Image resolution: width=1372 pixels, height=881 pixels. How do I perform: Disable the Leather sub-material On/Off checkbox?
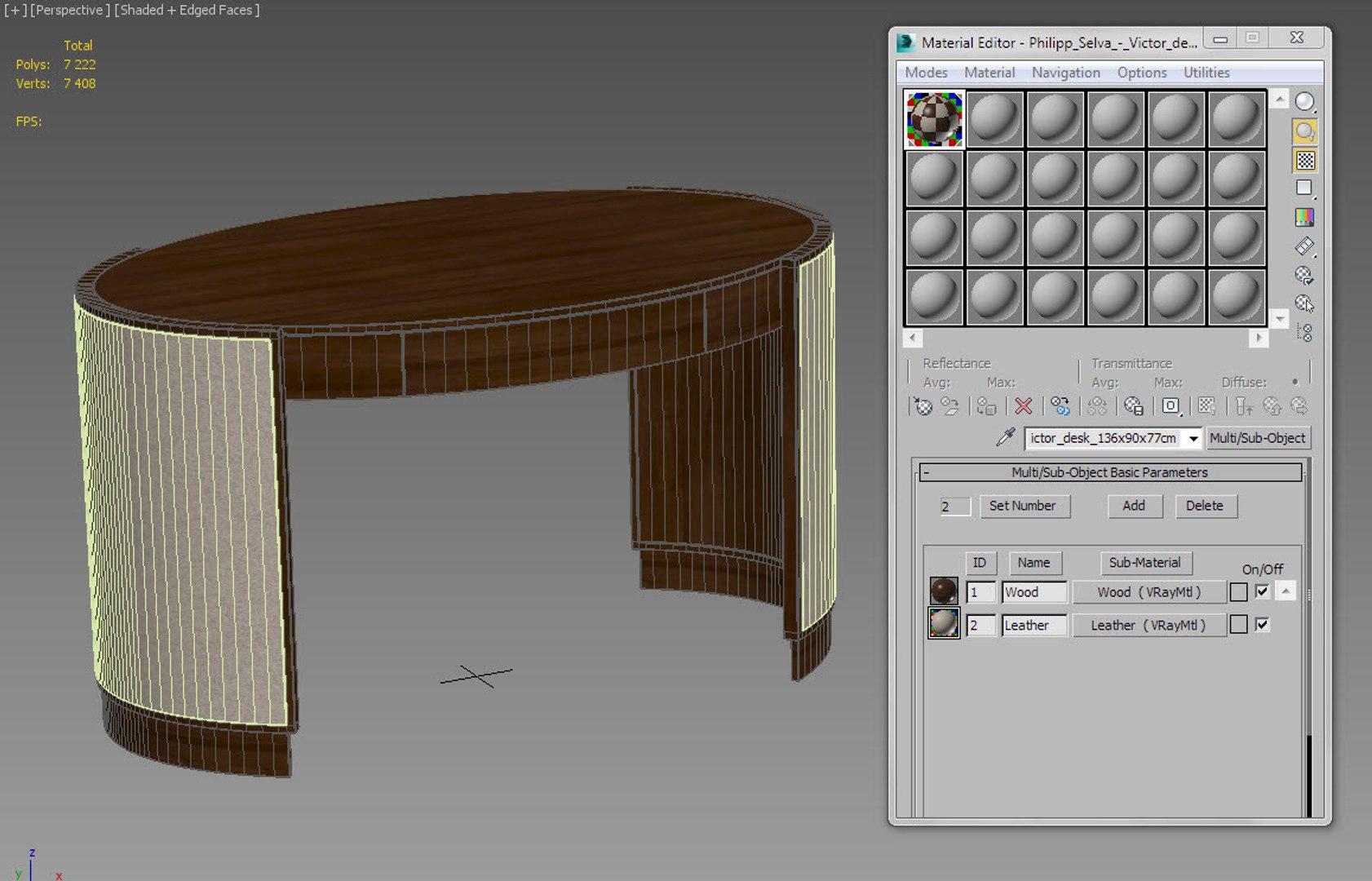click(1262, 626)
